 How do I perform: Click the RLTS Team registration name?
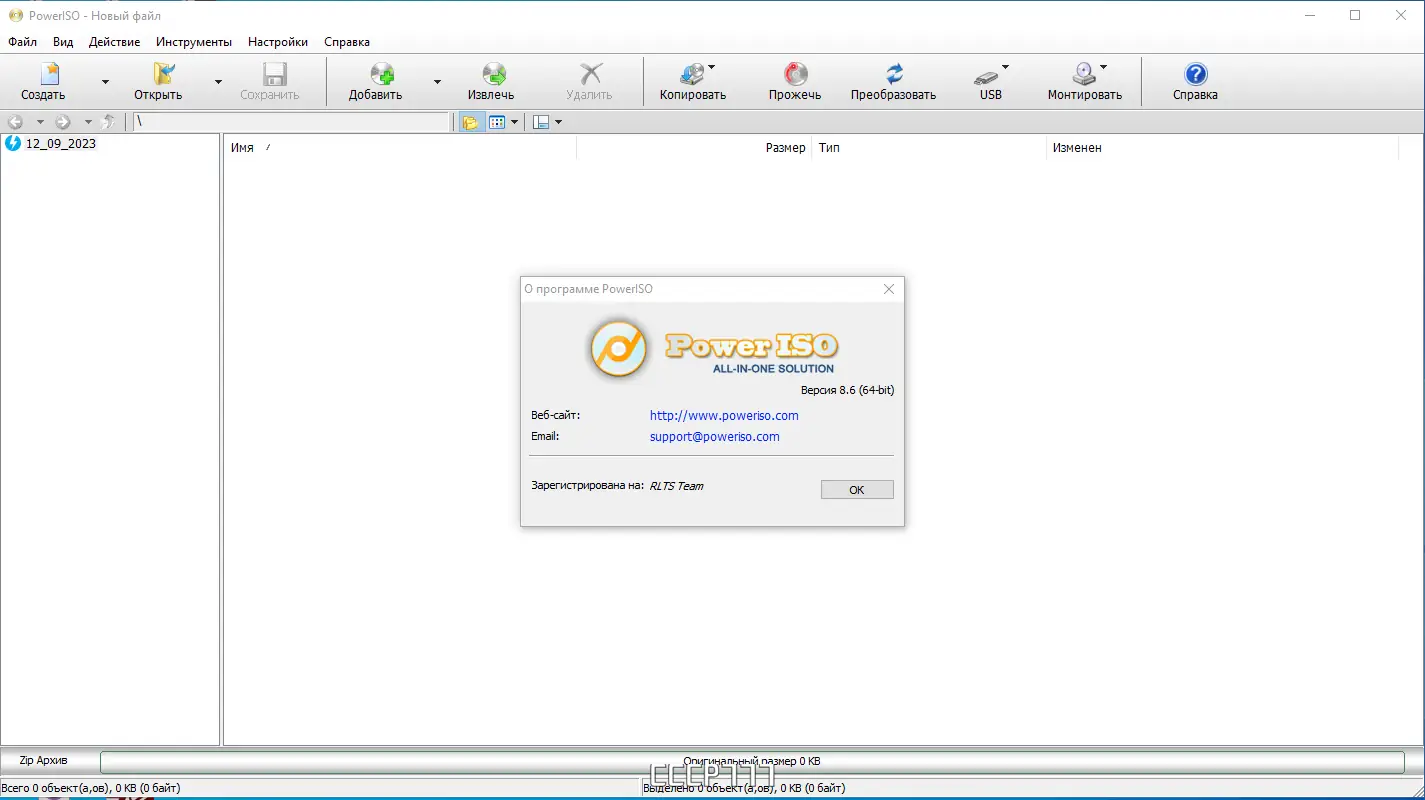pos(677,486)
